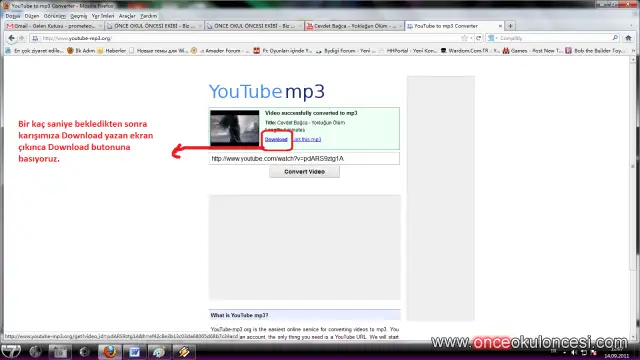Click the converted video thumbnail

pos(235,128)
